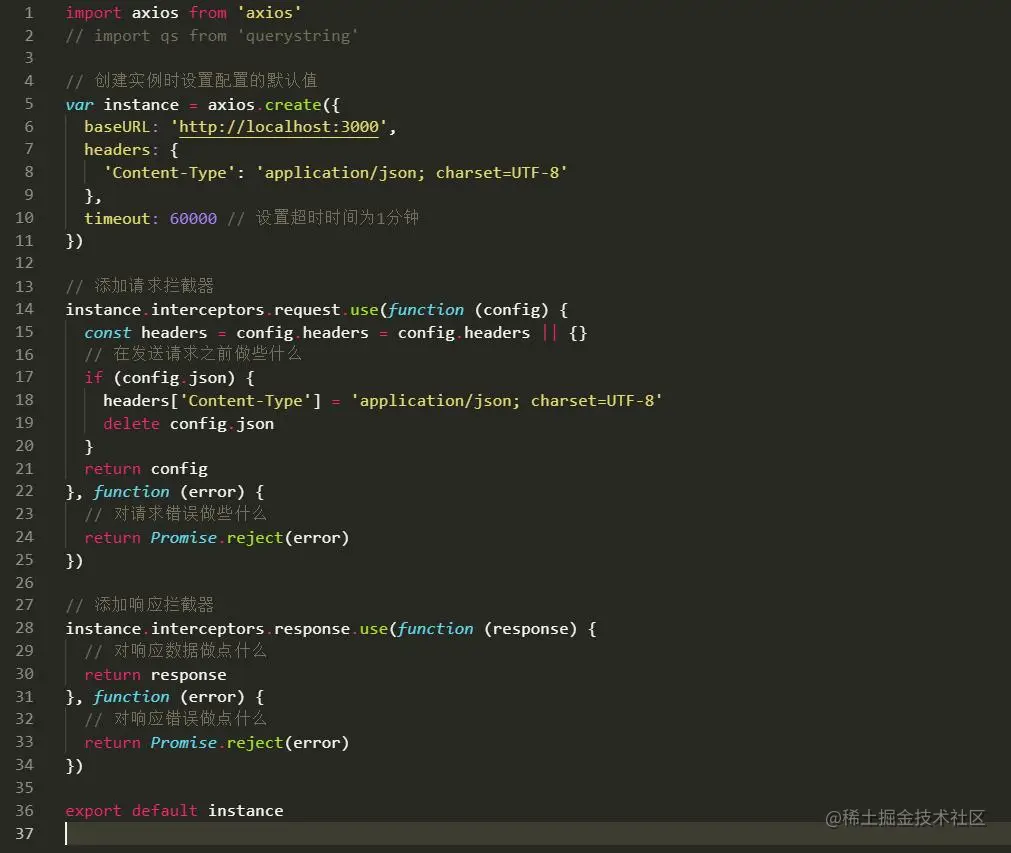Viewport: 1011px width, 853px height.
Task: Click the 'create' method call on line 5
Action: point(293,104)
